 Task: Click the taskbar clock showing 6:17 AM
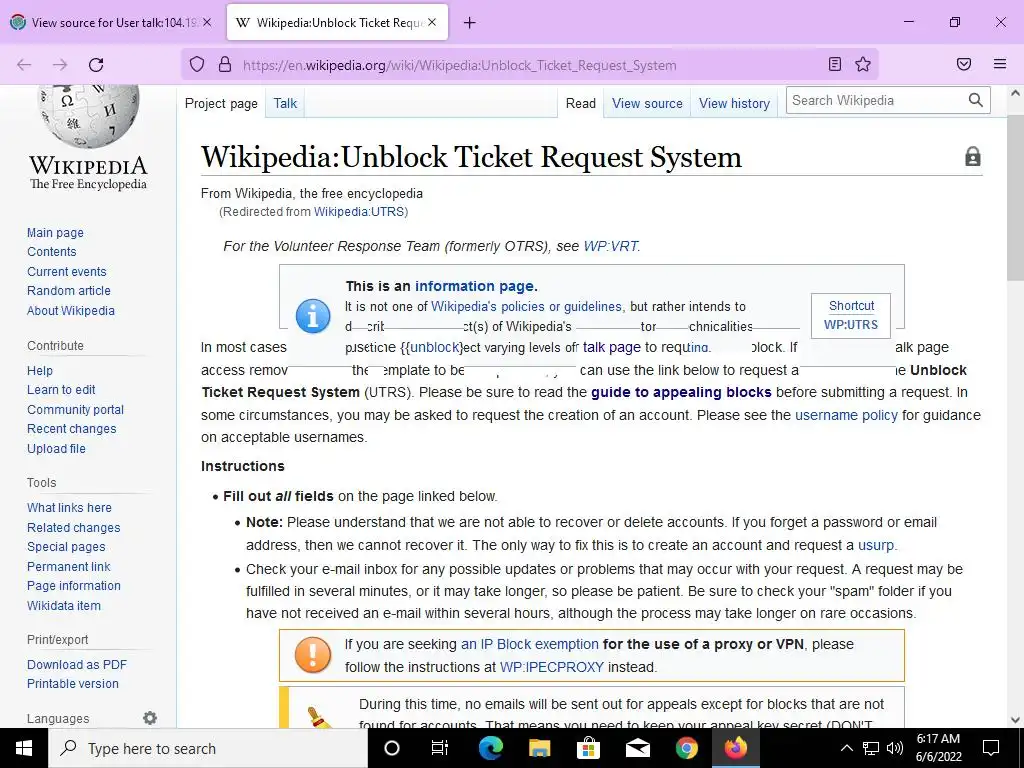[x=938, y=748]
